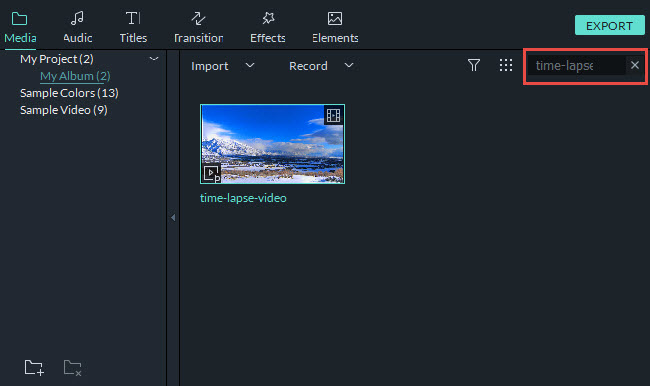
Task: Add a new folder icon
Action: point(34,367)
